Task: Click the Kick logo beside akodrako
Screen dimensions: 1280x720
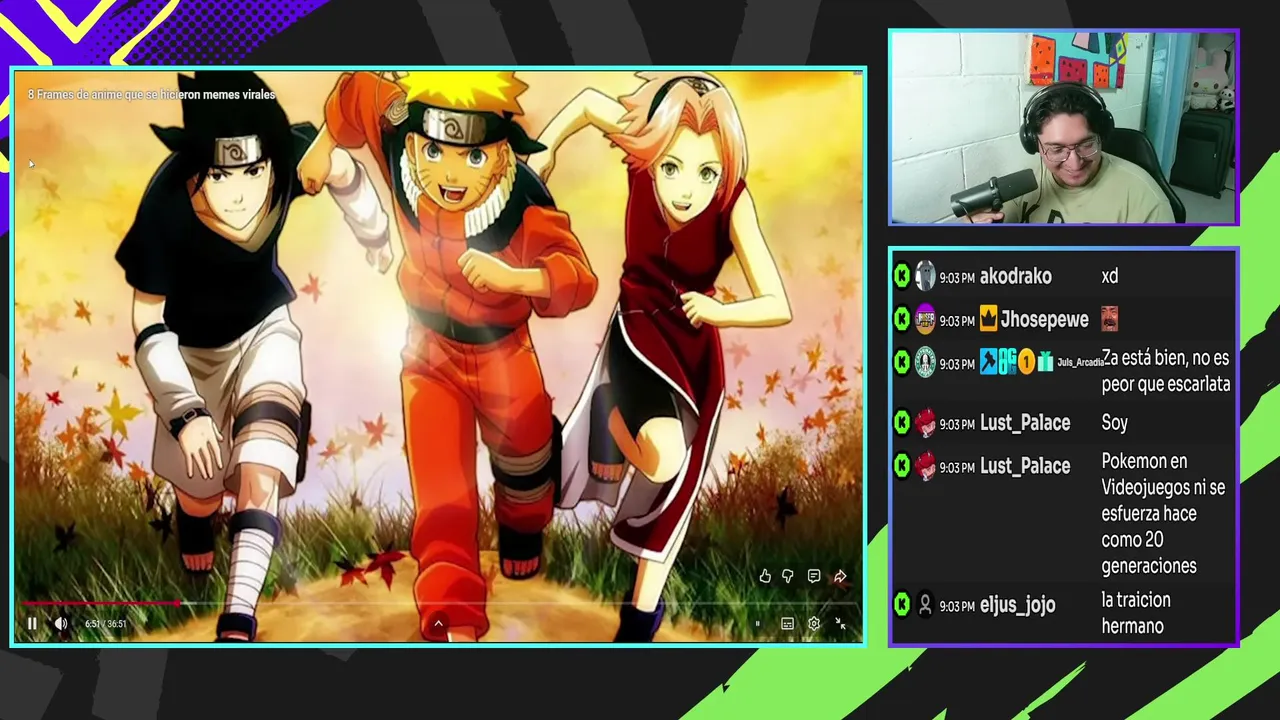Action: 902,276
